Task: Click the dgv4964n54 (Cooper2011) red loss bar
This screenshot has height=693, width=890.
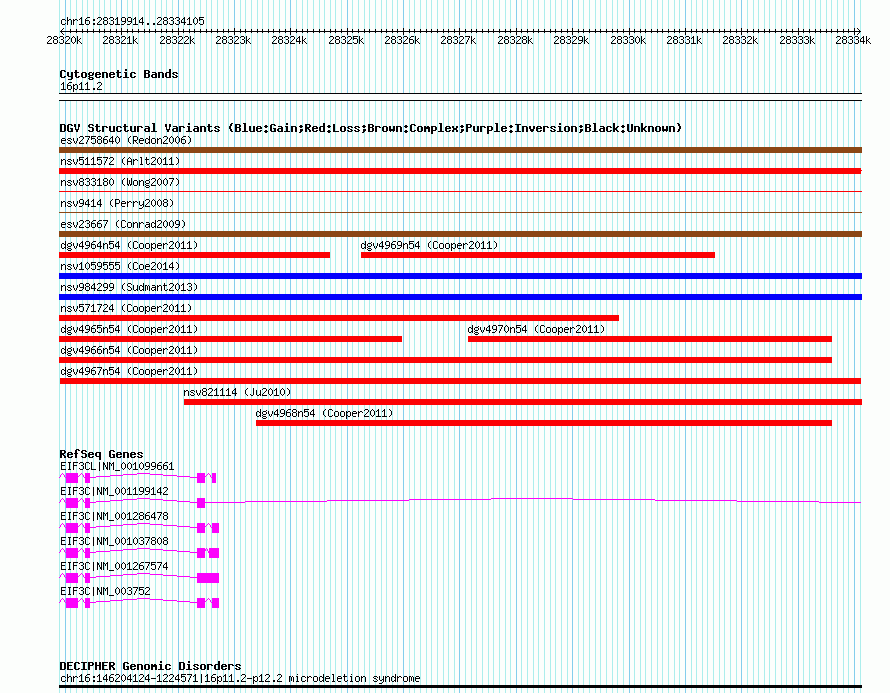Action: [195, 255]
